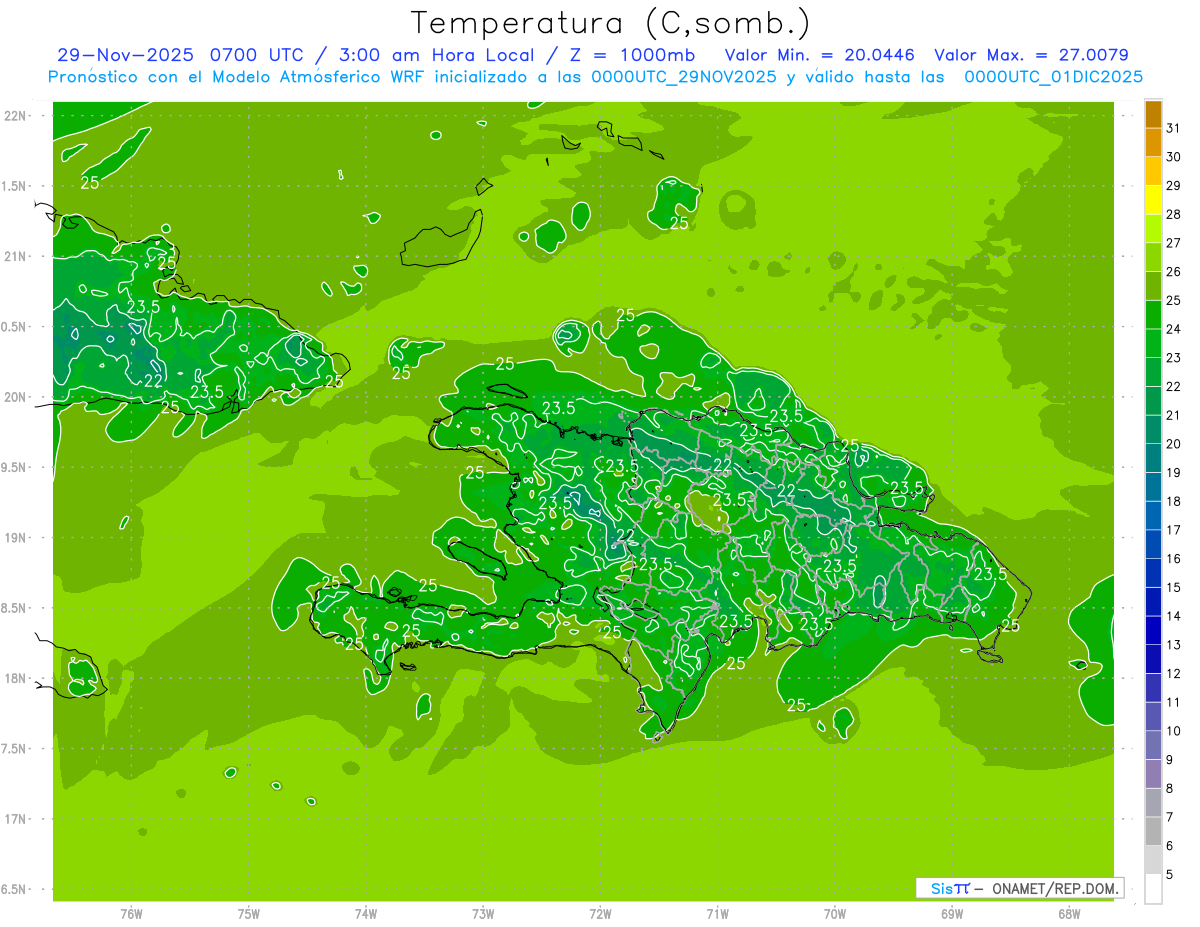Pick the yellow legend swatch between 28 and 29

click(1153, 200)
